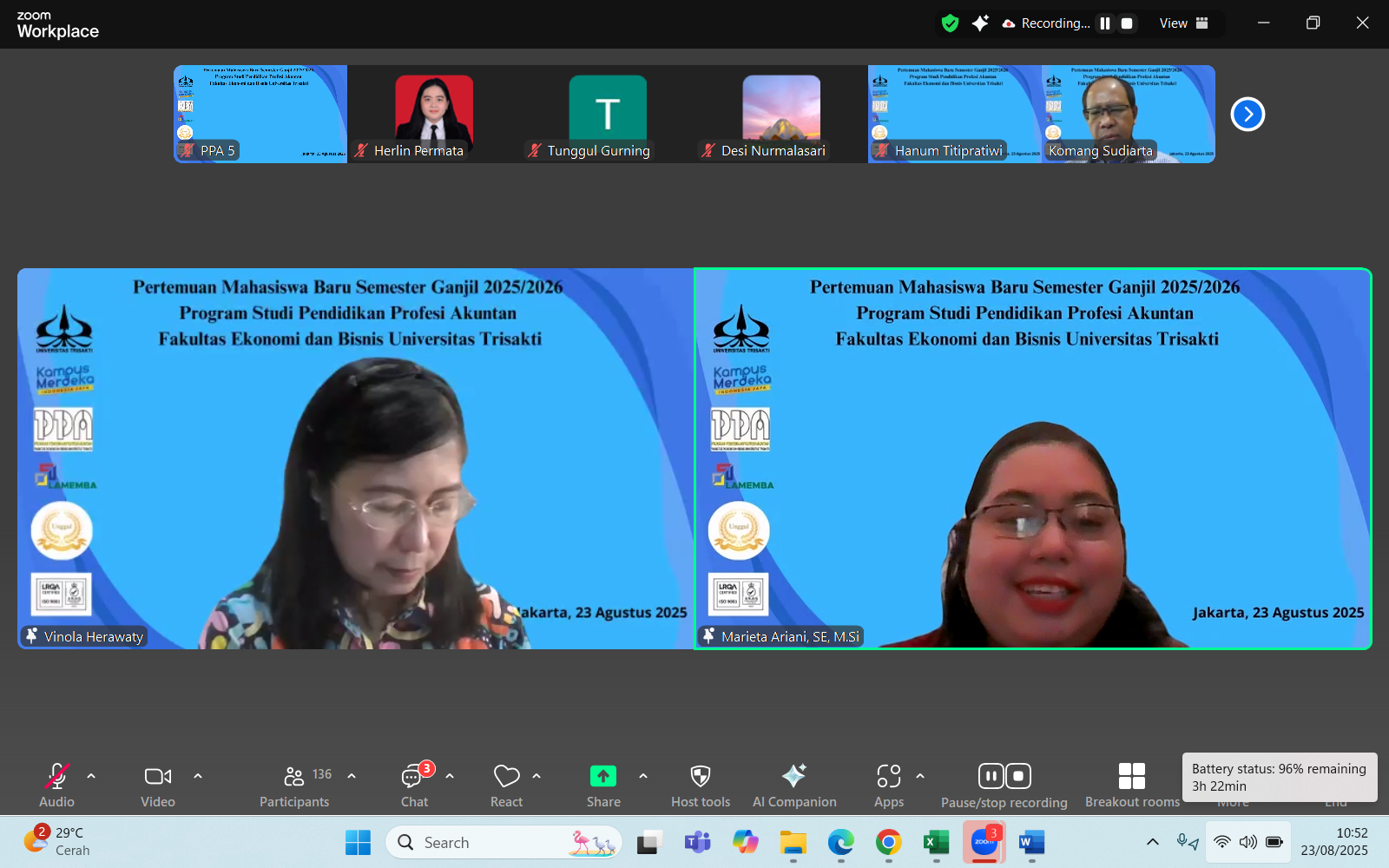Open Task View on taskbar
1389x868 pixels.
click(648, 842)
